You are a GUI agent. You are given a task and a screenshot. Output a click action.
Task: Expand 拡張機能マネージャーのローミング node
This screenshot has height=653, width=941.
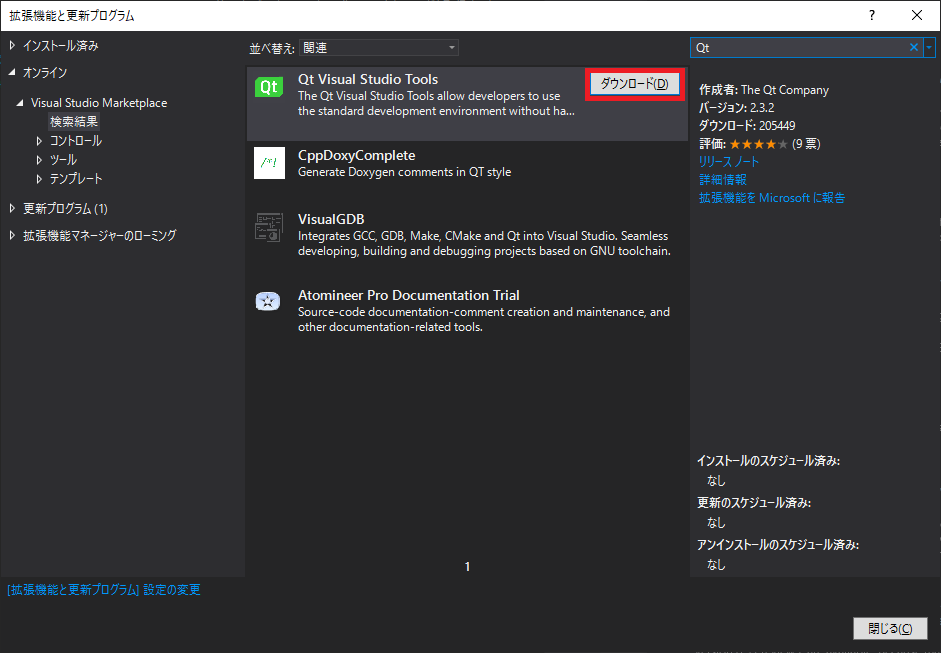(12, 235)
